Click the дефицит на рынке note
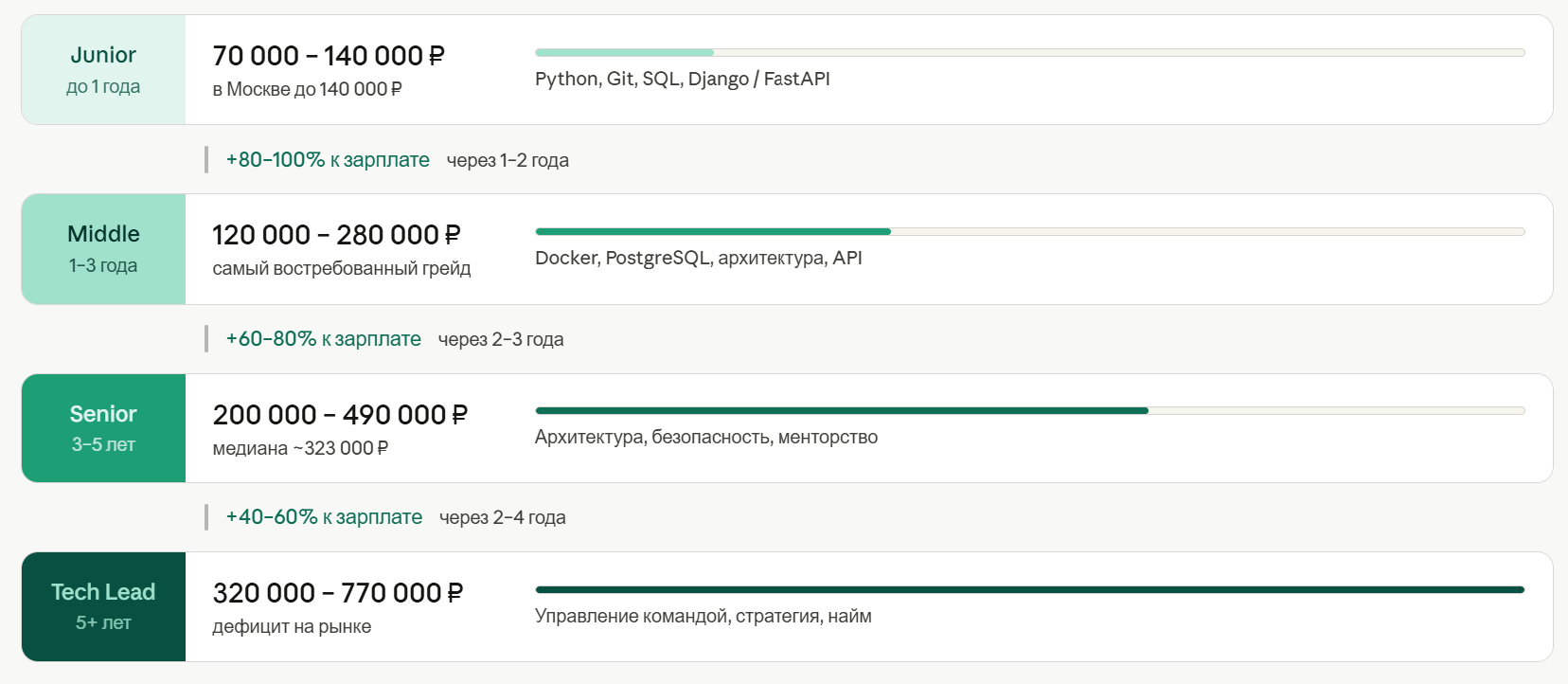1568x684 pixels. tap(292, 626)
